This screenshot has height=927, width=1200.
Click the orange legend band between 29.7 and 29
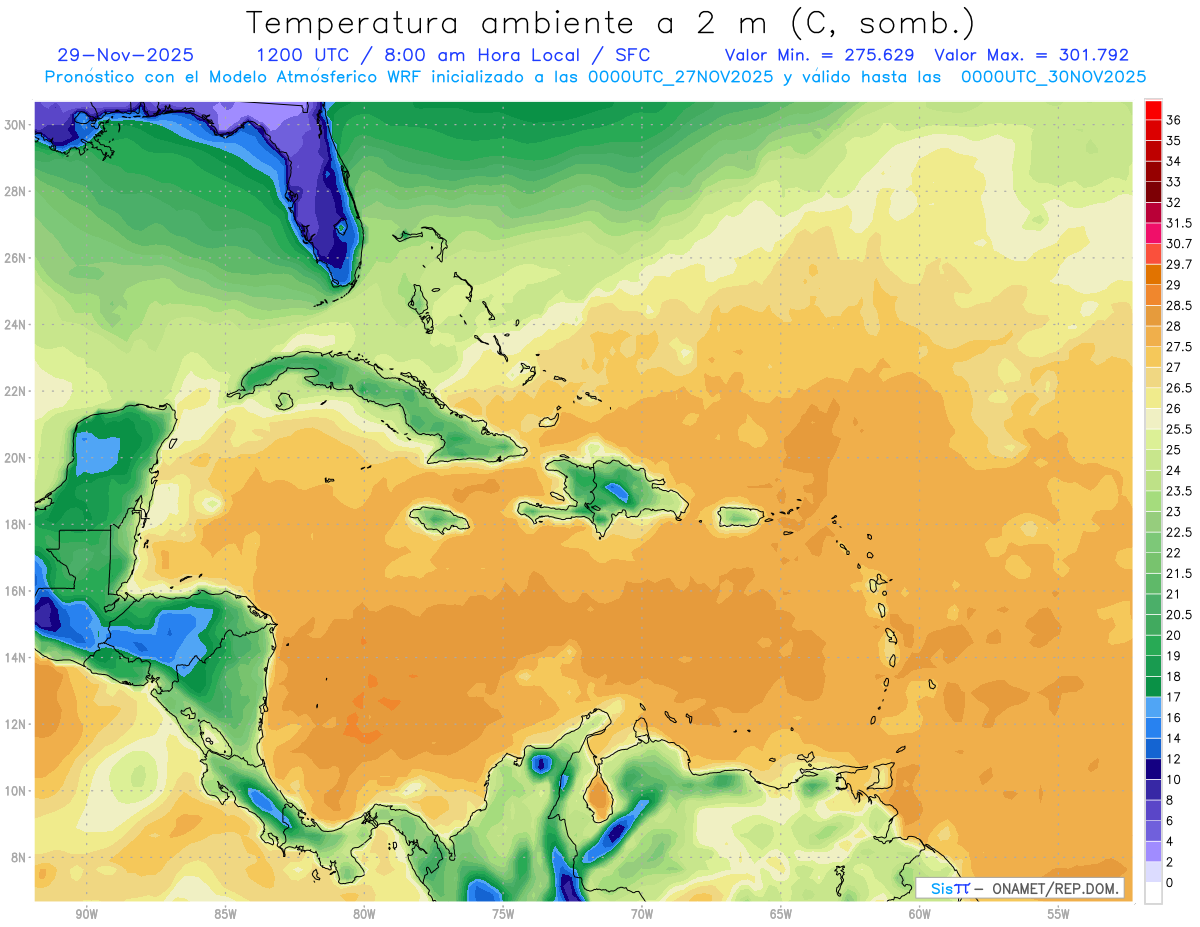click(1153, 275)
